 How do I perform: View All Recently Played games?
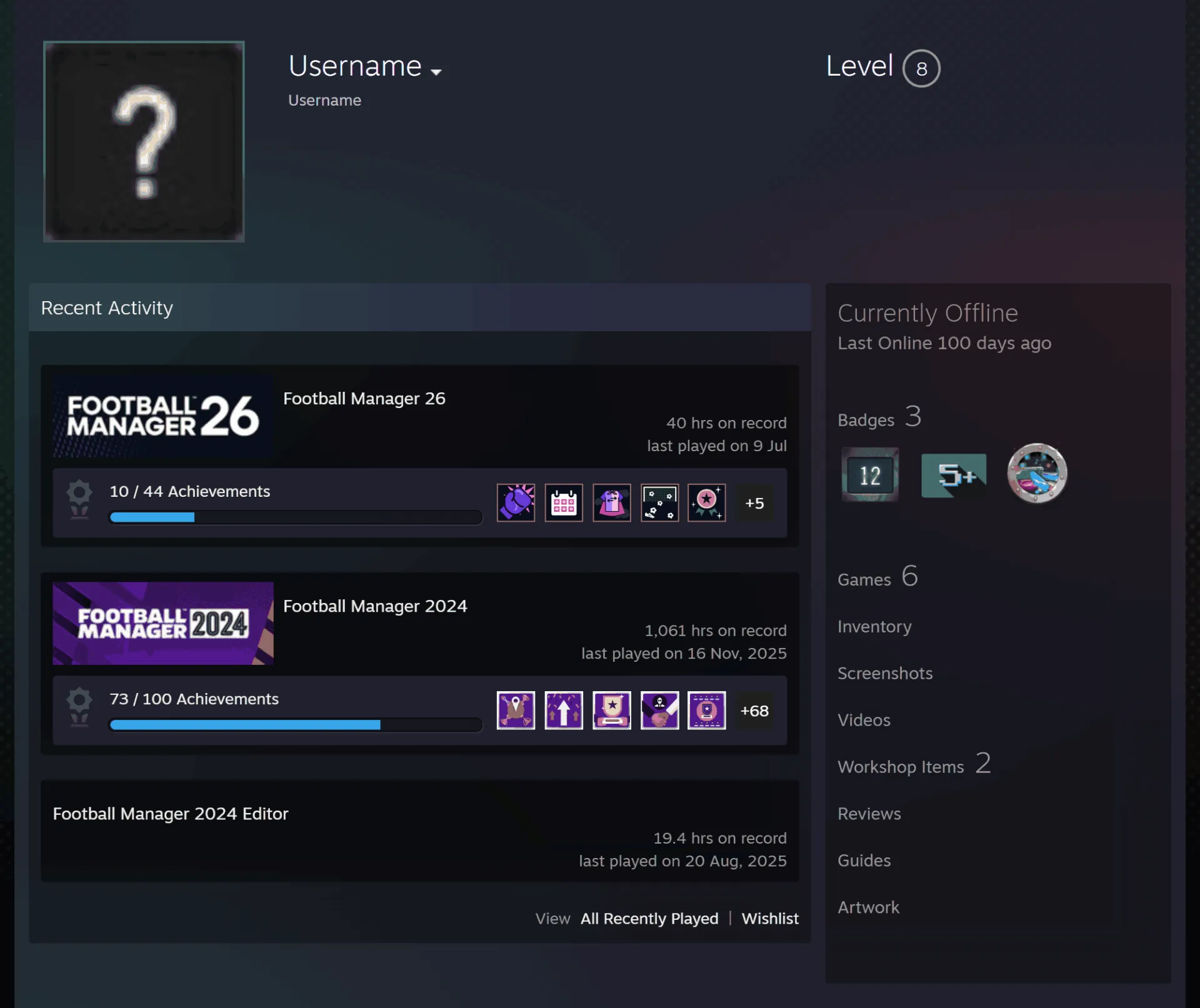pyautogui.click(x=649, y=918)
